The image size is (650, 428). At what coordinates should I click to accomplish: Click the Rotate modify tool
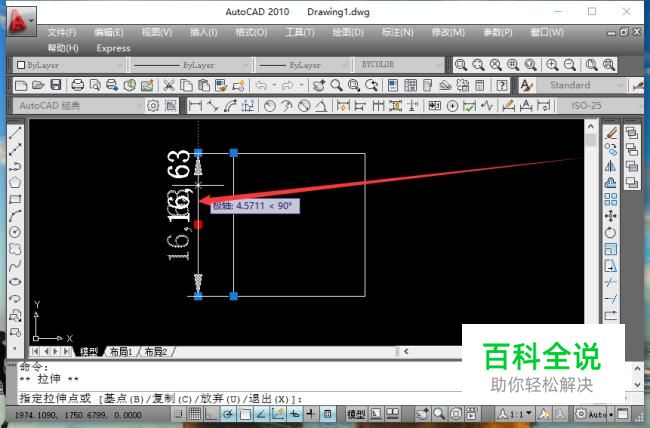pyautogui.click(x=611, y=232)
